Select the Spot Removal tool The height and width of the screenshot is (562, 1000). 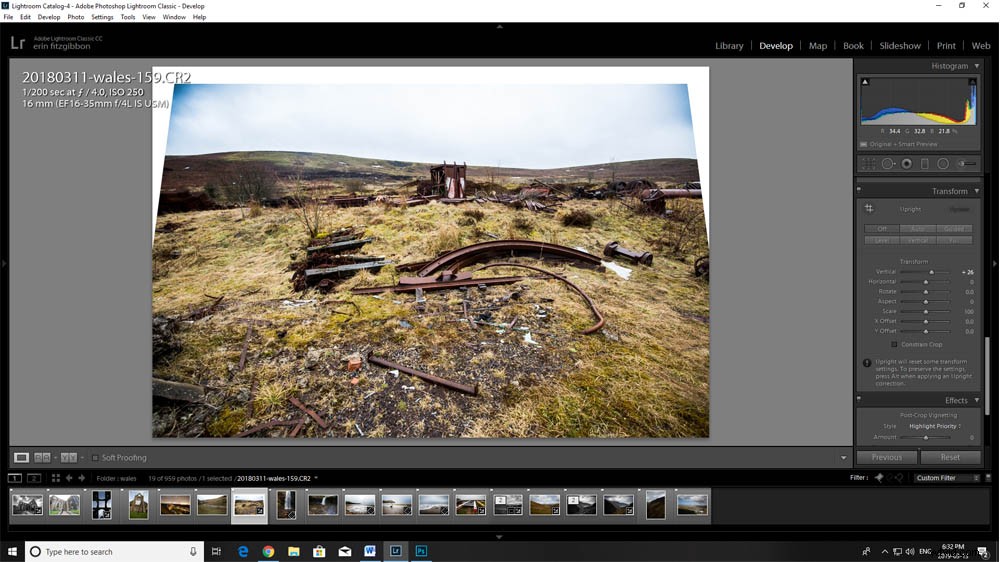pyautogui.click(x=888, y=164)
